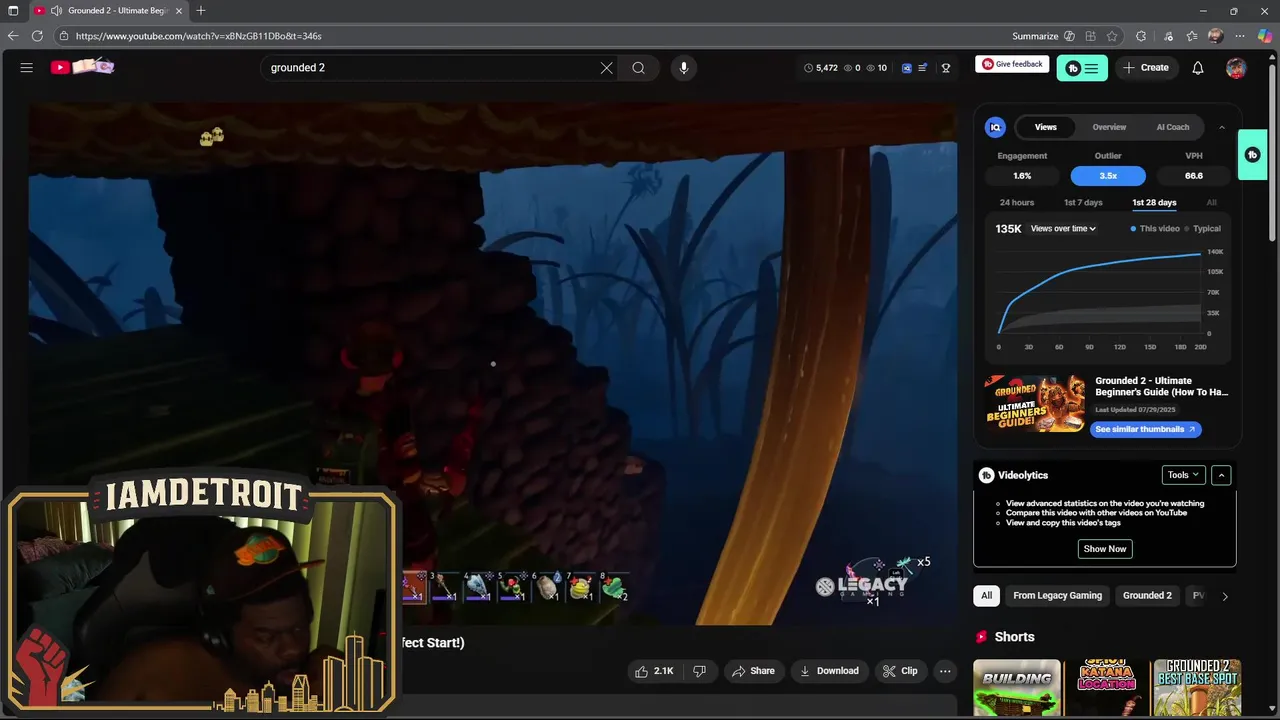Open browser settings and more ellipsis

coord(1240,36)
